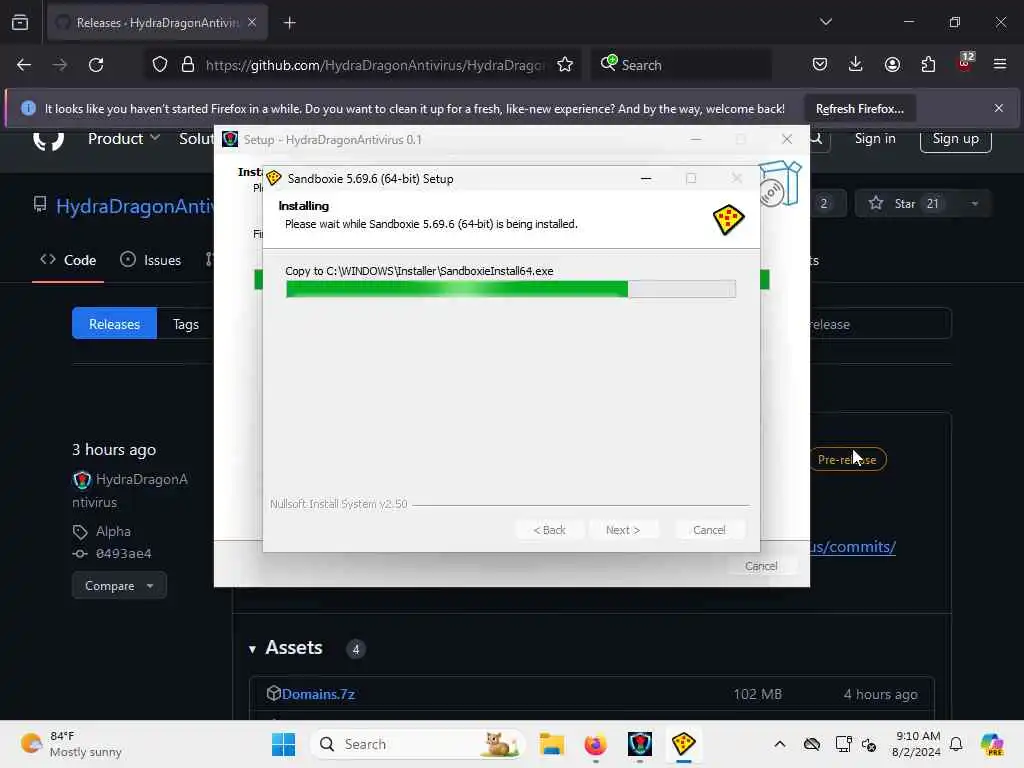The width and height of the screenshot is (1024, 768).
Task: Open the Windows Start menu
Action: (283, 744)
